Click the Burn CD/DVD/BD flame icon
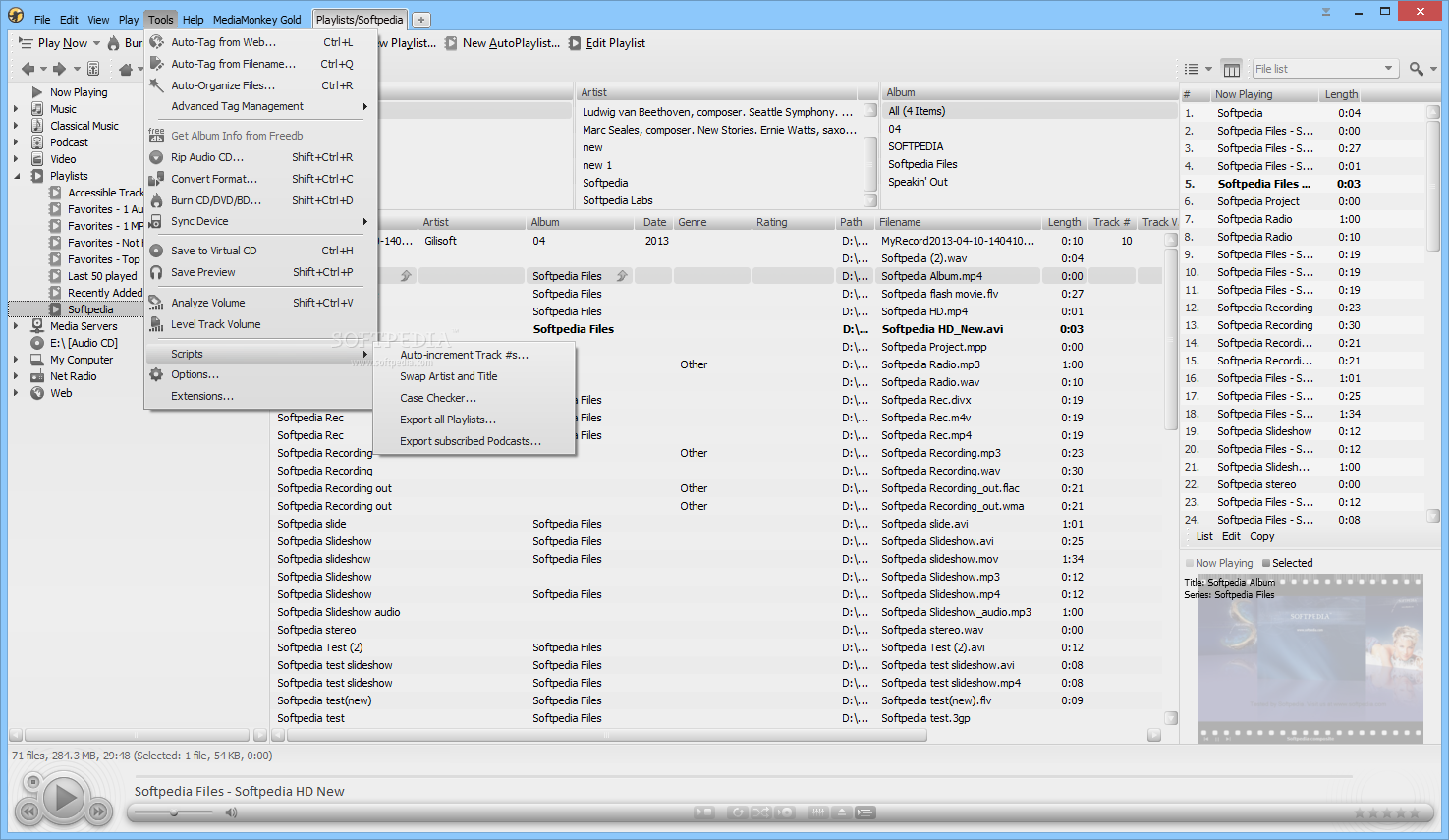Image resolution: width=1449 pixels, height=840 pixels. click(x=156, y=200)
